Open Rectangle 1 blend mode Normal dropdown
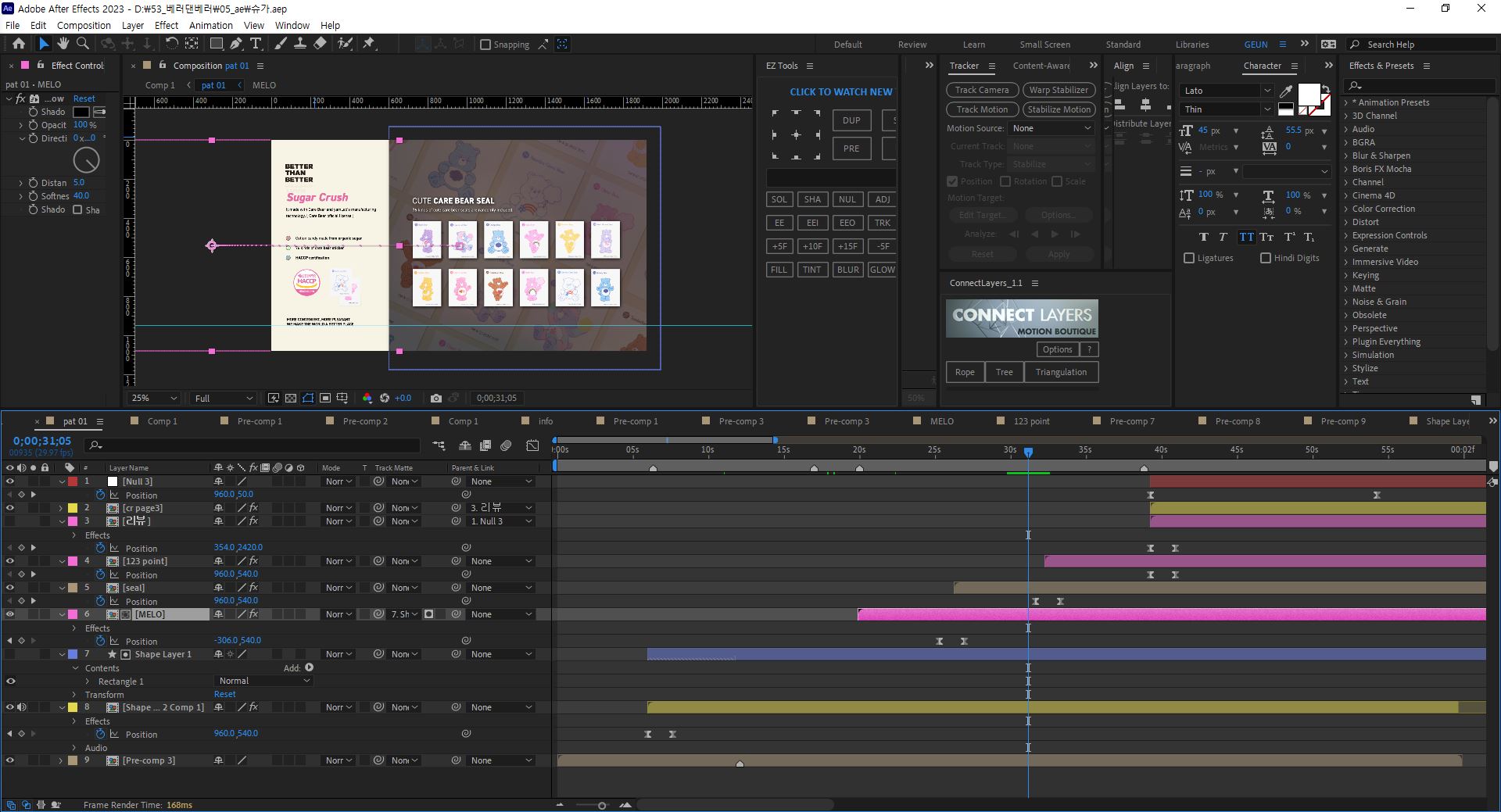 coord(263,681)
